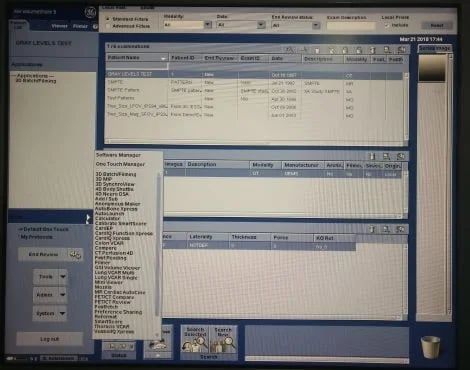Select 3D Batch/Filming in Applications panel

[x=36, y=81]
